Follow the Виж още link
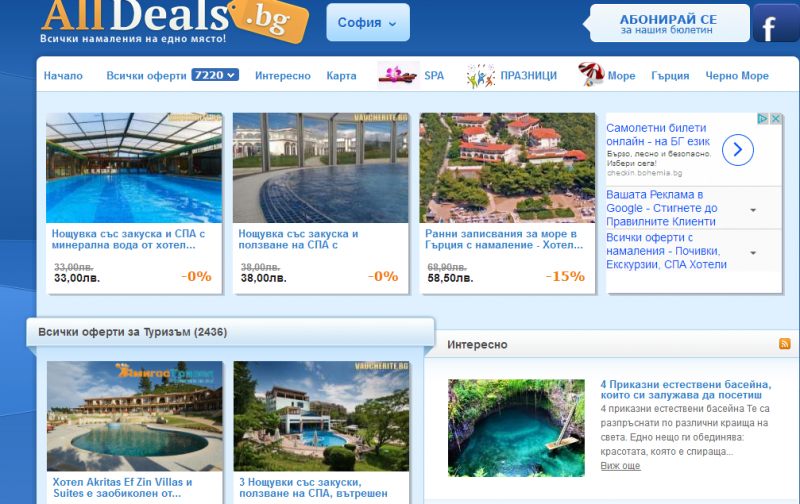The image size is (800, 504). [620, 466]
